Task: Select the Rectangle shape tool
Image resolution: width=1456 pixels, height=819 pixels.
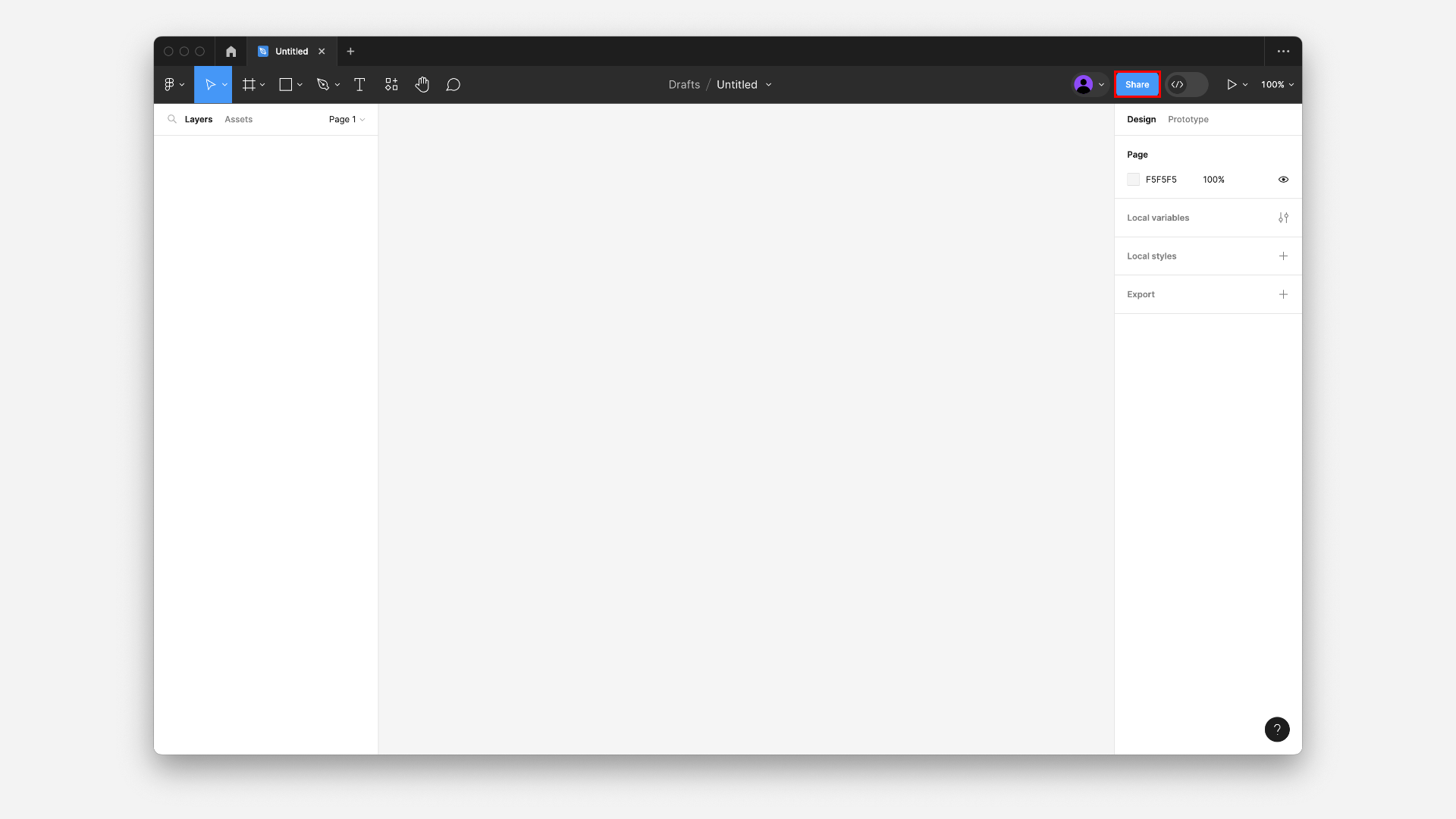Action: 286,85
